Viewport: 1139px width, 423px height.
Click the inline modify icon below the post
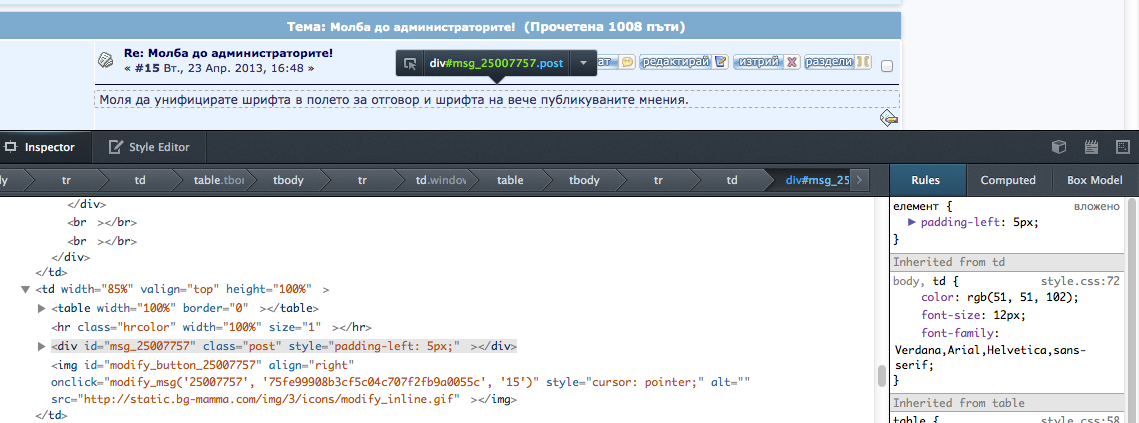coord(888,118)
